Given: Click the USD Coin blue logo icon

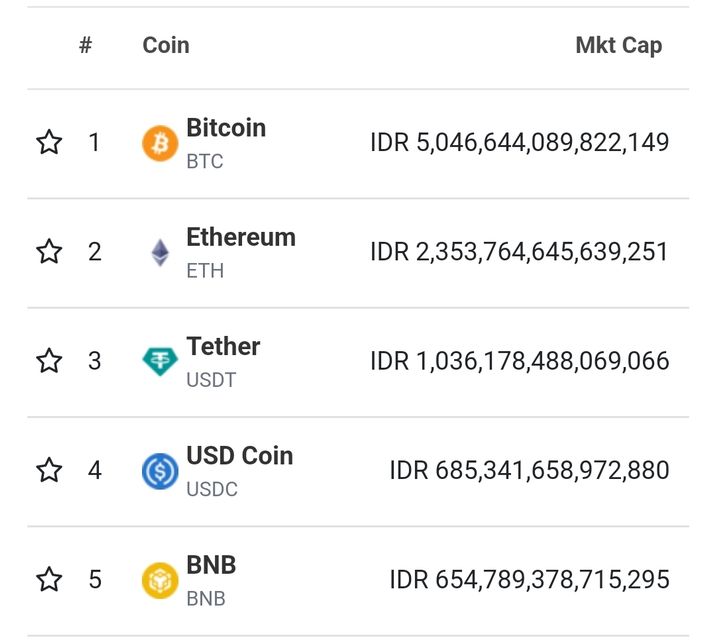Looking at the screenshot, I should (160, 470).
